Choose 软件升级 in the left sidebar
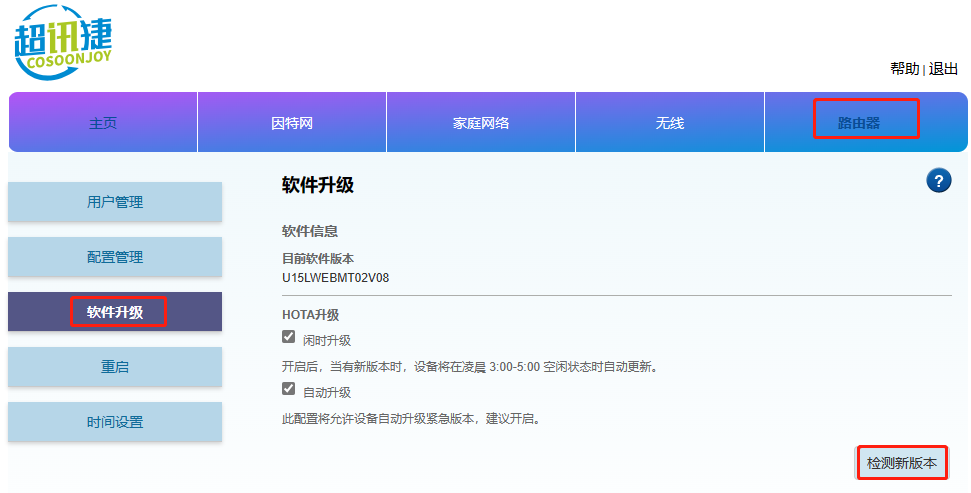 point(115,312)
